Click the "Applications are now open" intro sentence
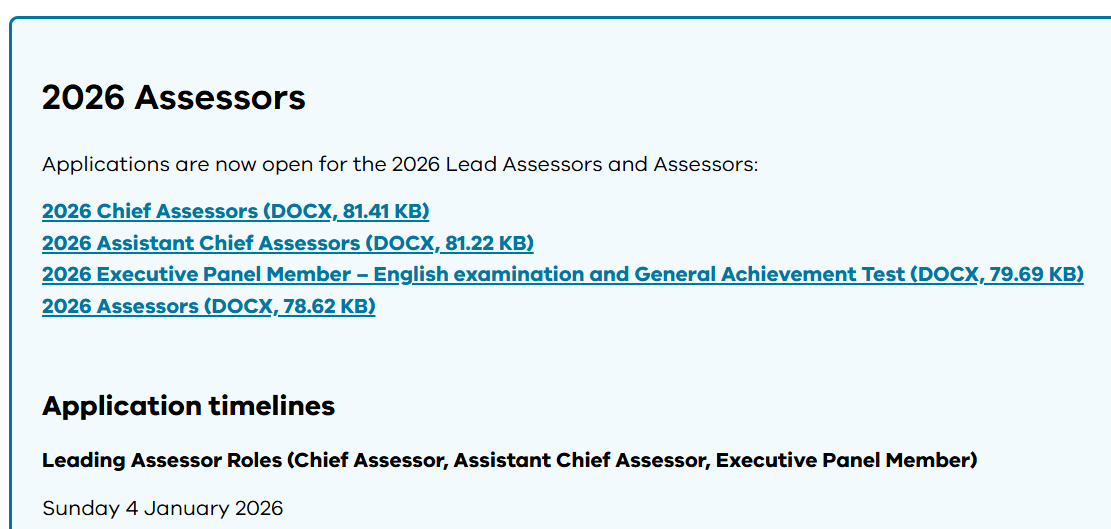The width and height of the screenshot is (1111, 529). tap(400, 164)
